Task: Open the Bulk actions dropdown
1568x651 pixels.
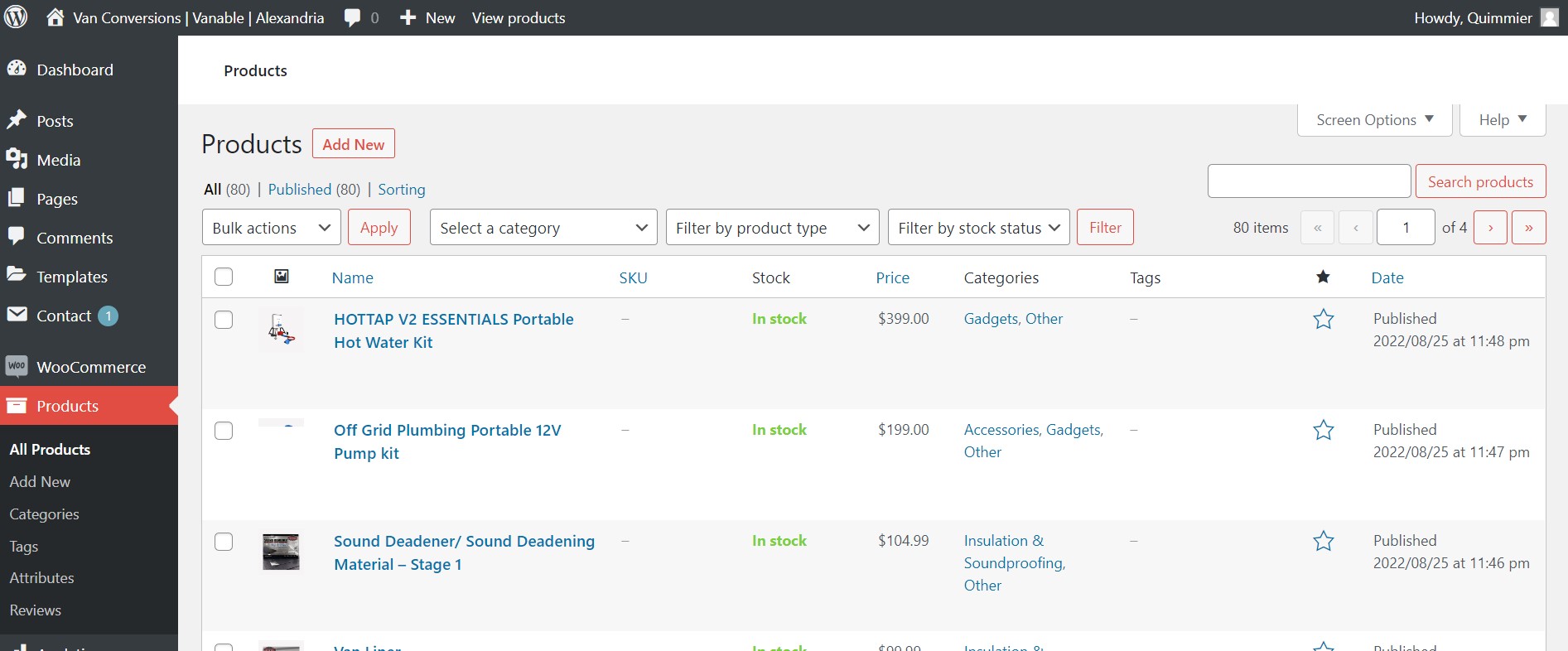Action: point(272,227)
